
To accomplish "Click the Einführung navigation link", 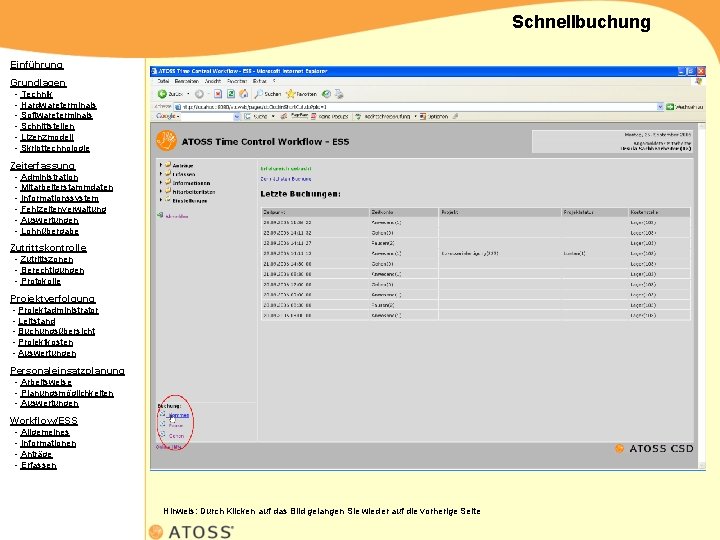I will pos(37,65).
